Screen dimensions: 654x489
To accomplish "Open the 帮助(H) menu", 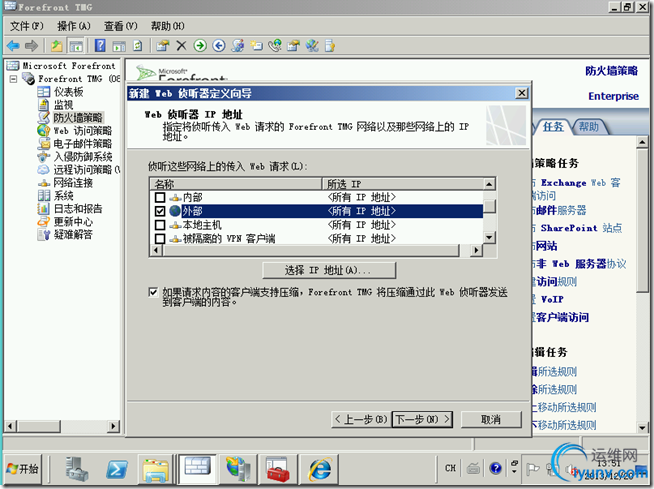I will point(168,26).
